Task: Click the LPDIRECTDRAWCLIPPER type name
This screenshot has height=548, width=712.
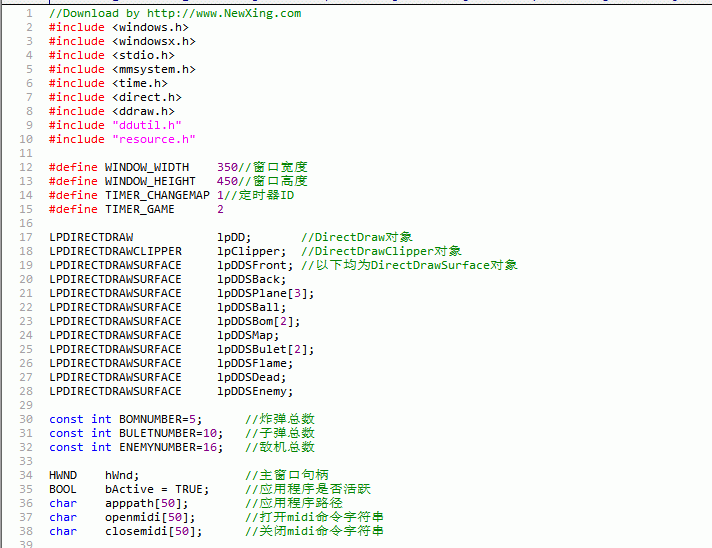Action: (x=115, y=252)
